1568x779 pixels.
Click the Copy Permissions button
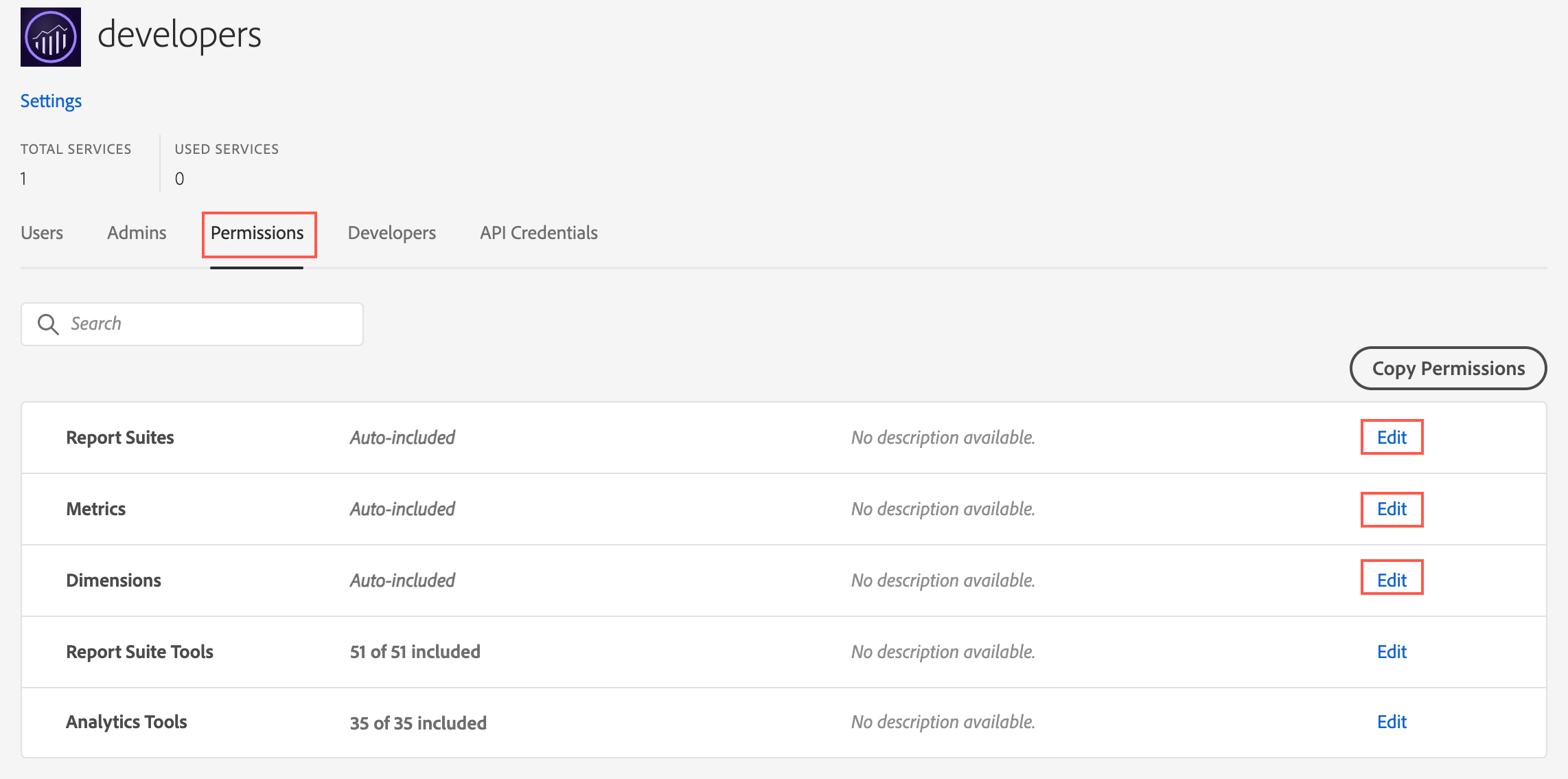point(1449,368)
